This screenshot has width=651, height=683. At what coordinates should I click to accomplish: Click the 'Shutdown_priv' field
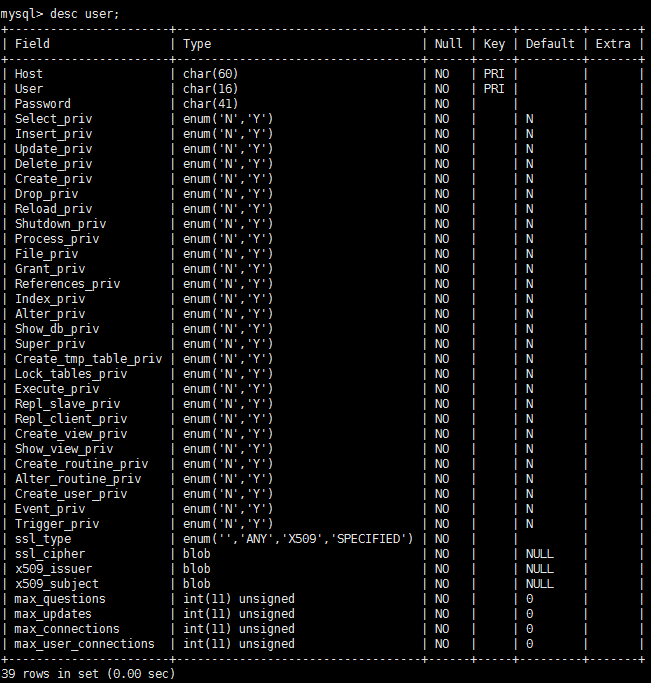61,224
